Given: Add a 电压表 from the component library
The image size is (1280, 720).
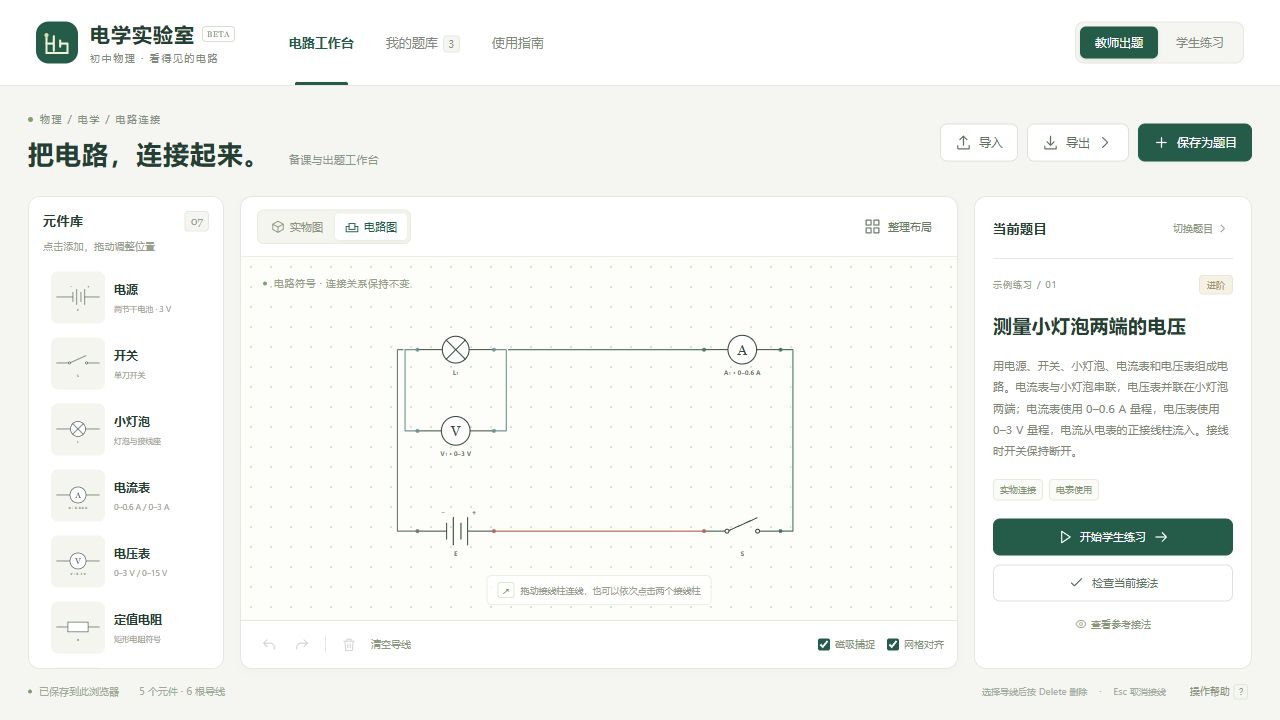Looking at the screenshot, I should pyautogui.click(x=126, y=562).
